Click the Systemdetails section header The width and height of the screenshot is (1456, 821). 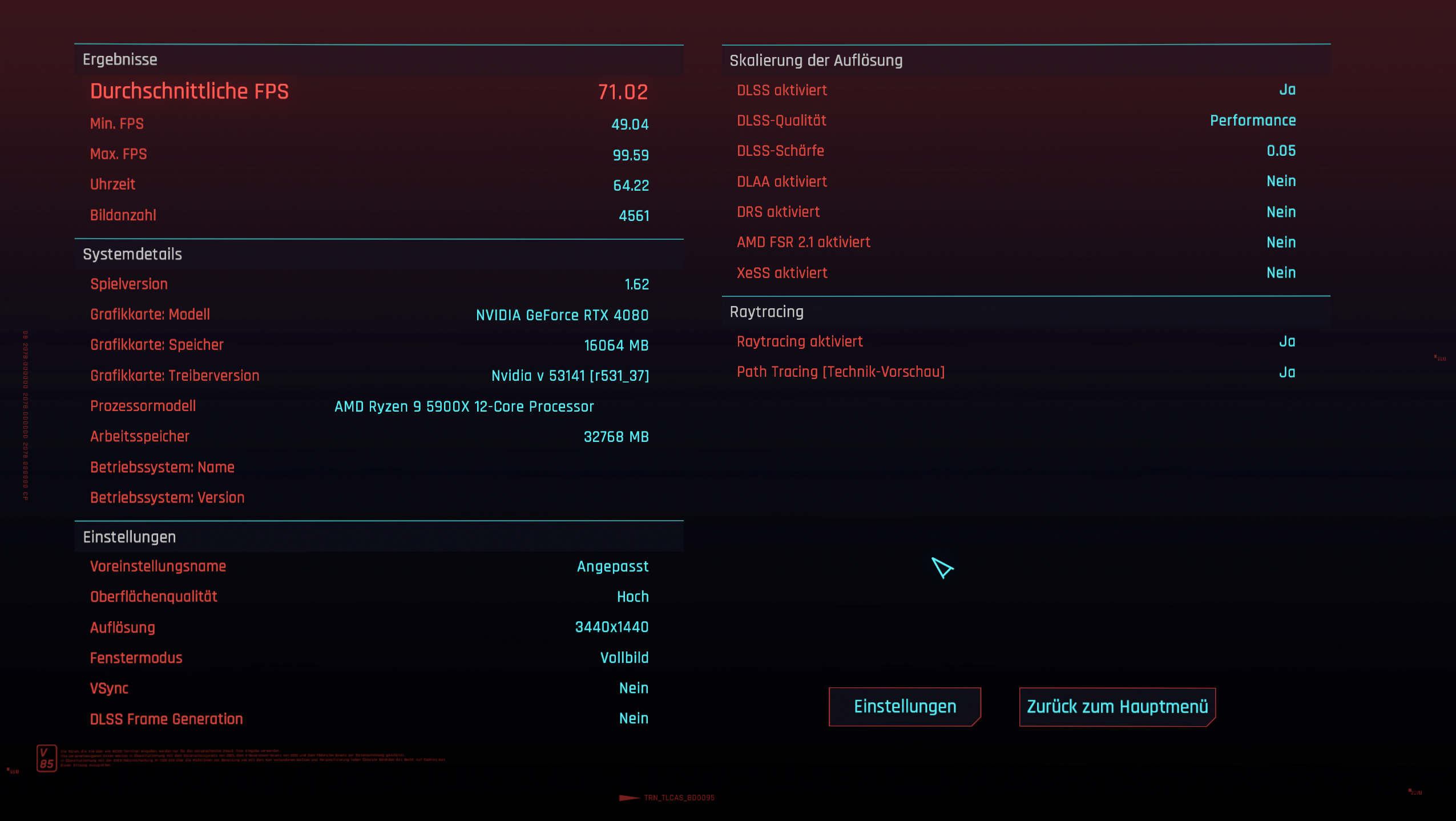coord(132,254)
